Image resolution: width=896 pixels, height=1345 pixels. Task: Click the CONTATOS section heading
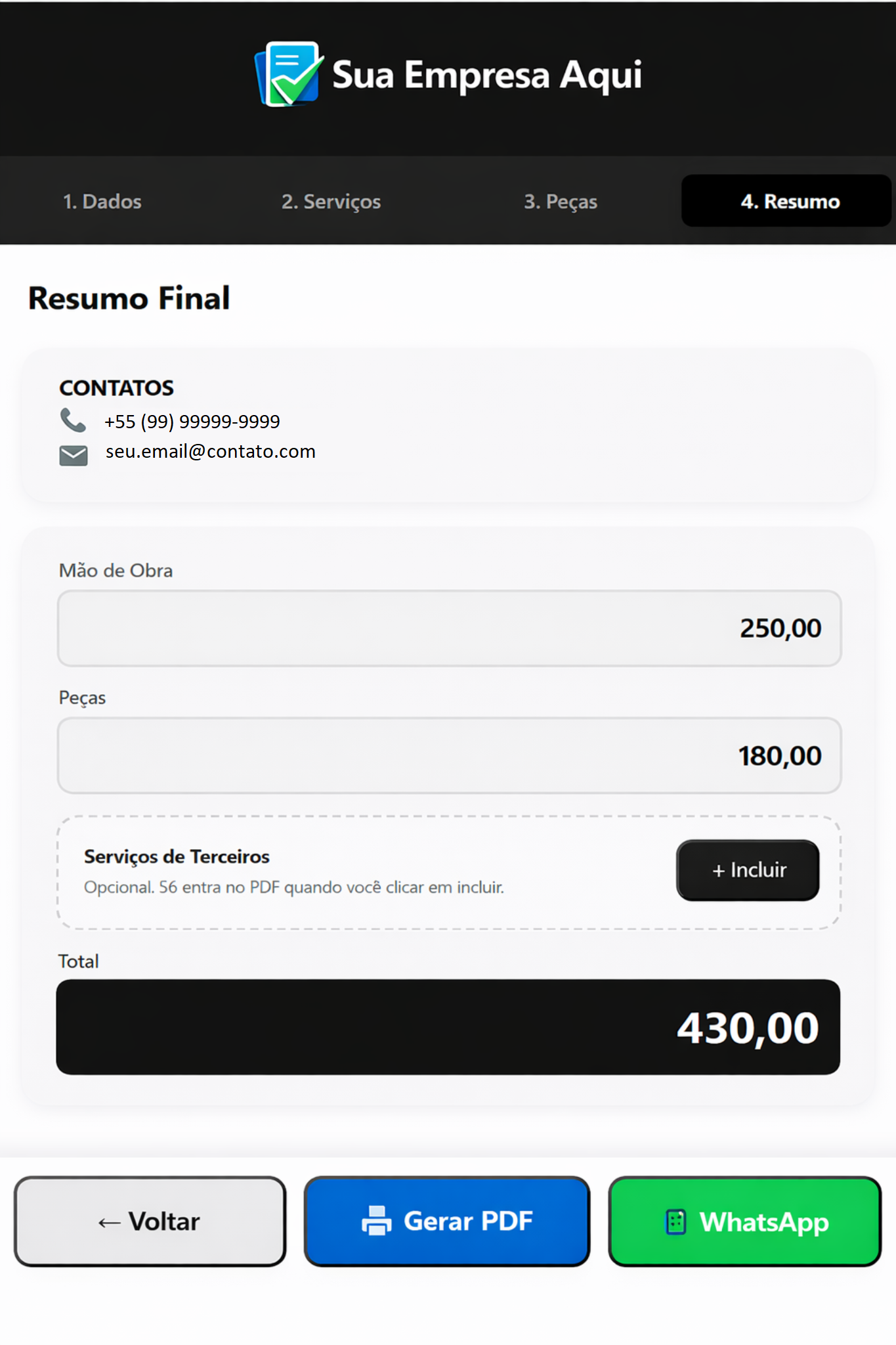point(117,388)
